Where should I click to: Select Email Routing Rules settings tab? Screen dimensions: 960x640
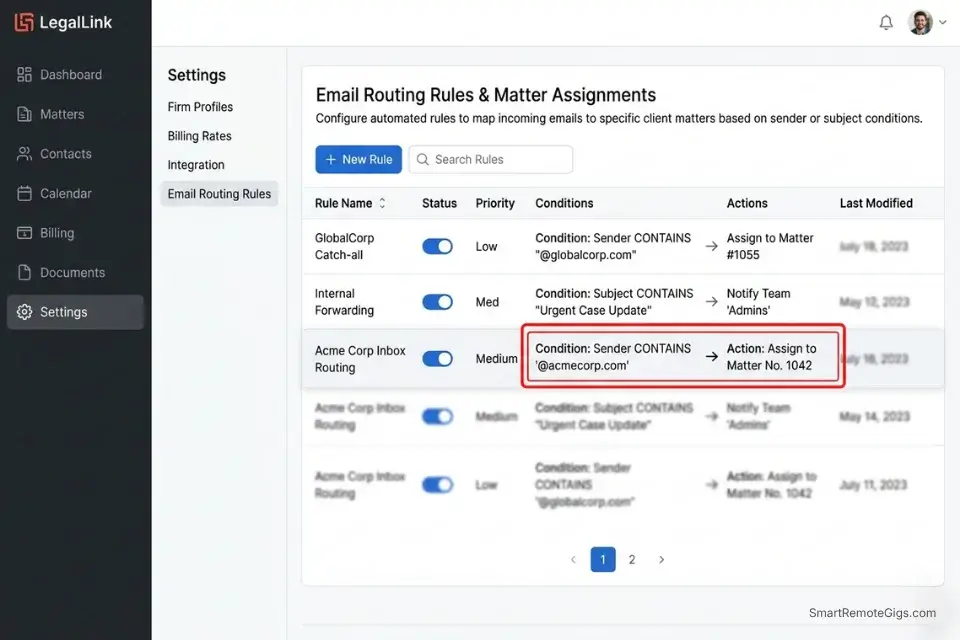point(219,194)
